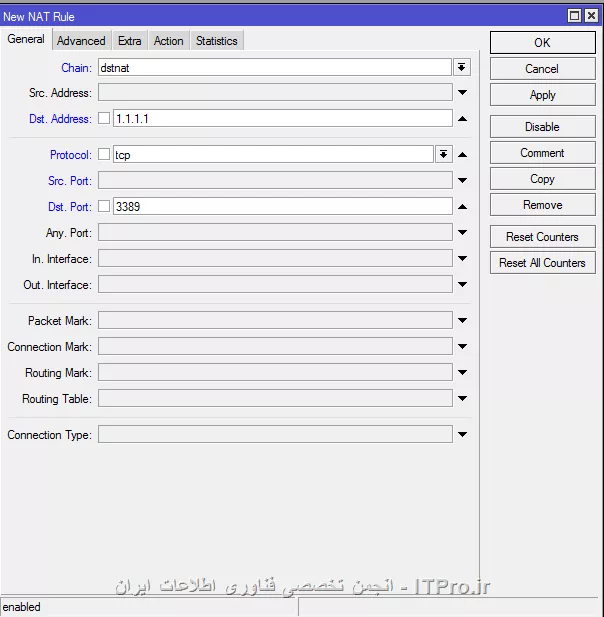Click the OK button
604x617 pixels.
(x=542, y=42)
